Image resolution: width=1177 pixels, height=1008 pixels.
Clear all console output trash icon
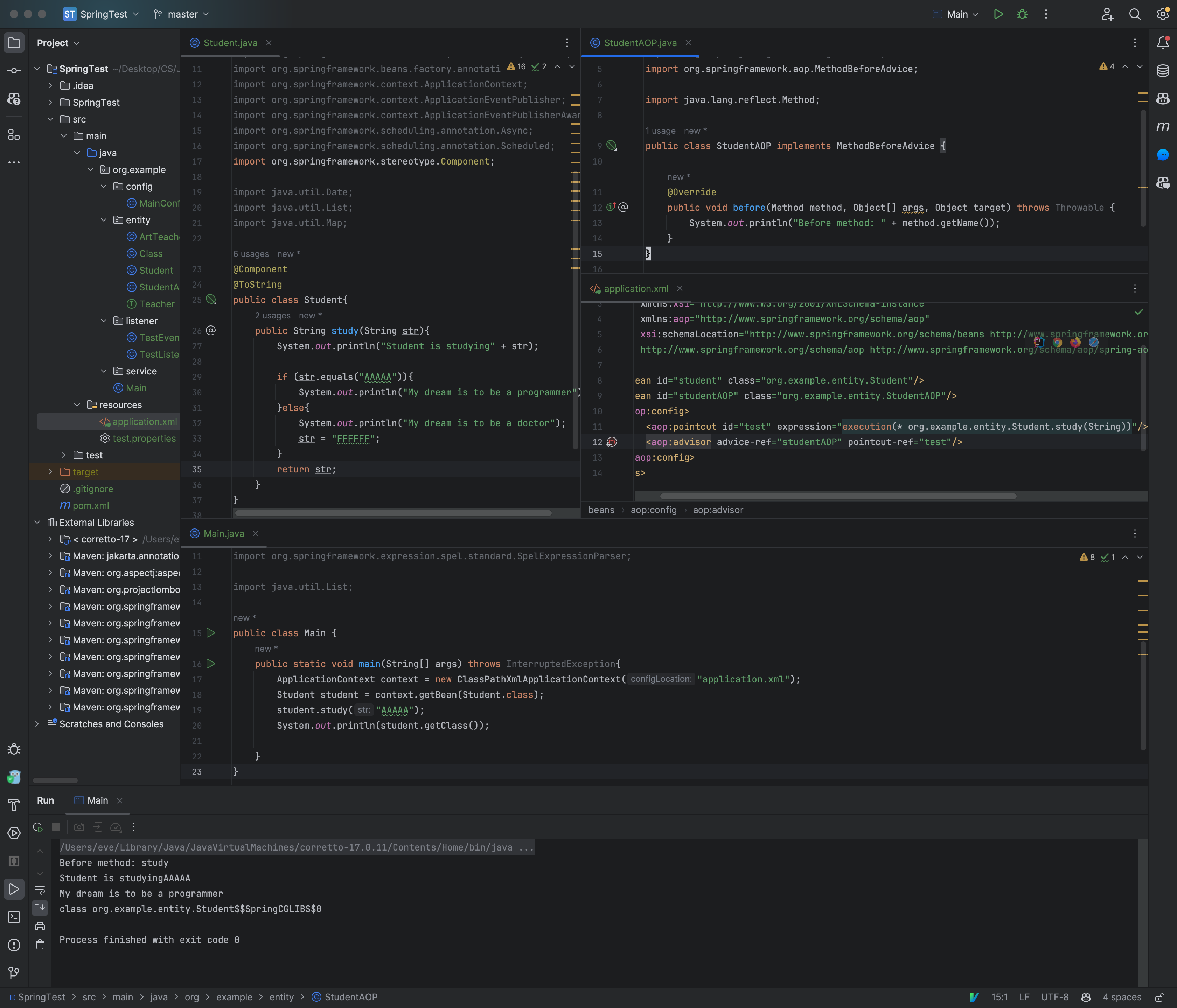tap(40, 944)
